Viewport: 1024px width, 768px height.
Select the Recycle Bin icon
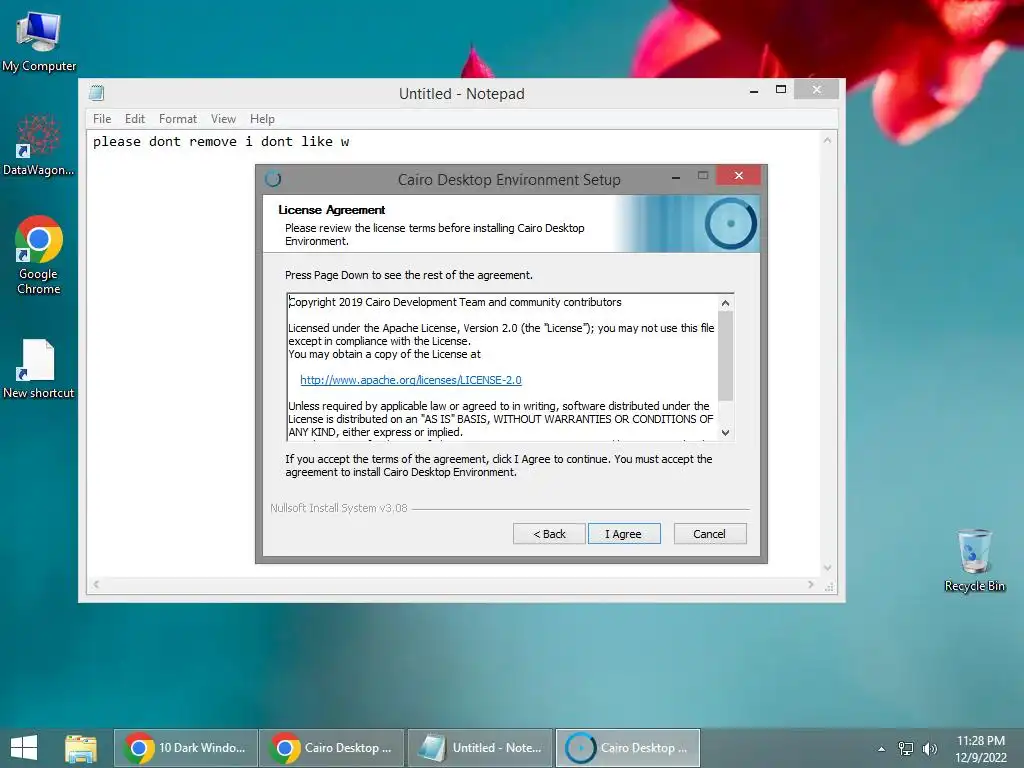[974, 560]
